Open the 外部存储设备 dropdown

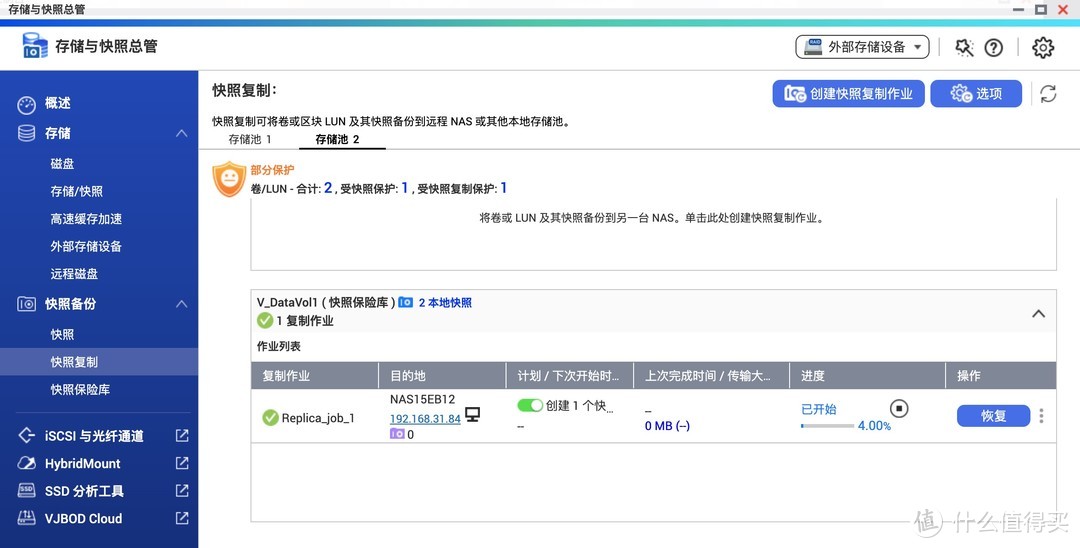[862, 47]
